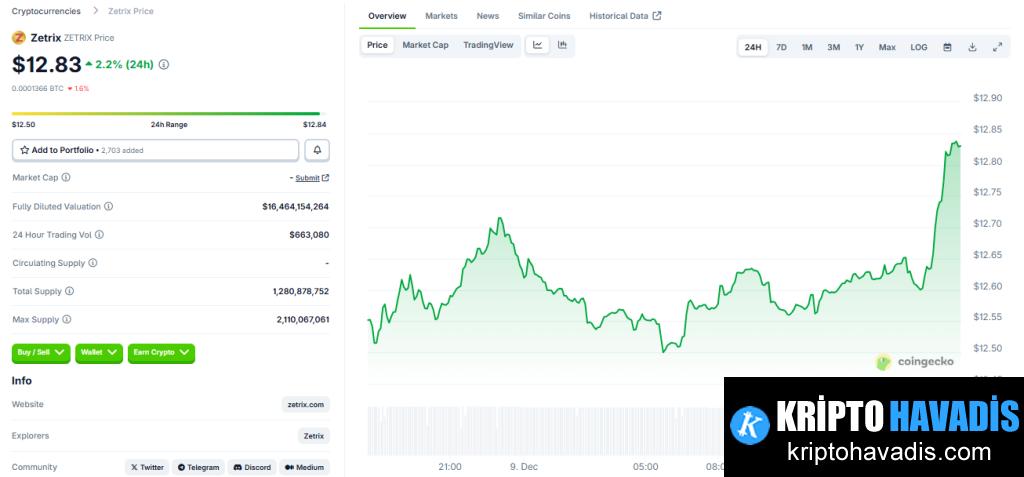The width and height of the screenshot is (1024, 477).
Task: Go to Cryptocurrencies breadcrumb
Action: 46,11
